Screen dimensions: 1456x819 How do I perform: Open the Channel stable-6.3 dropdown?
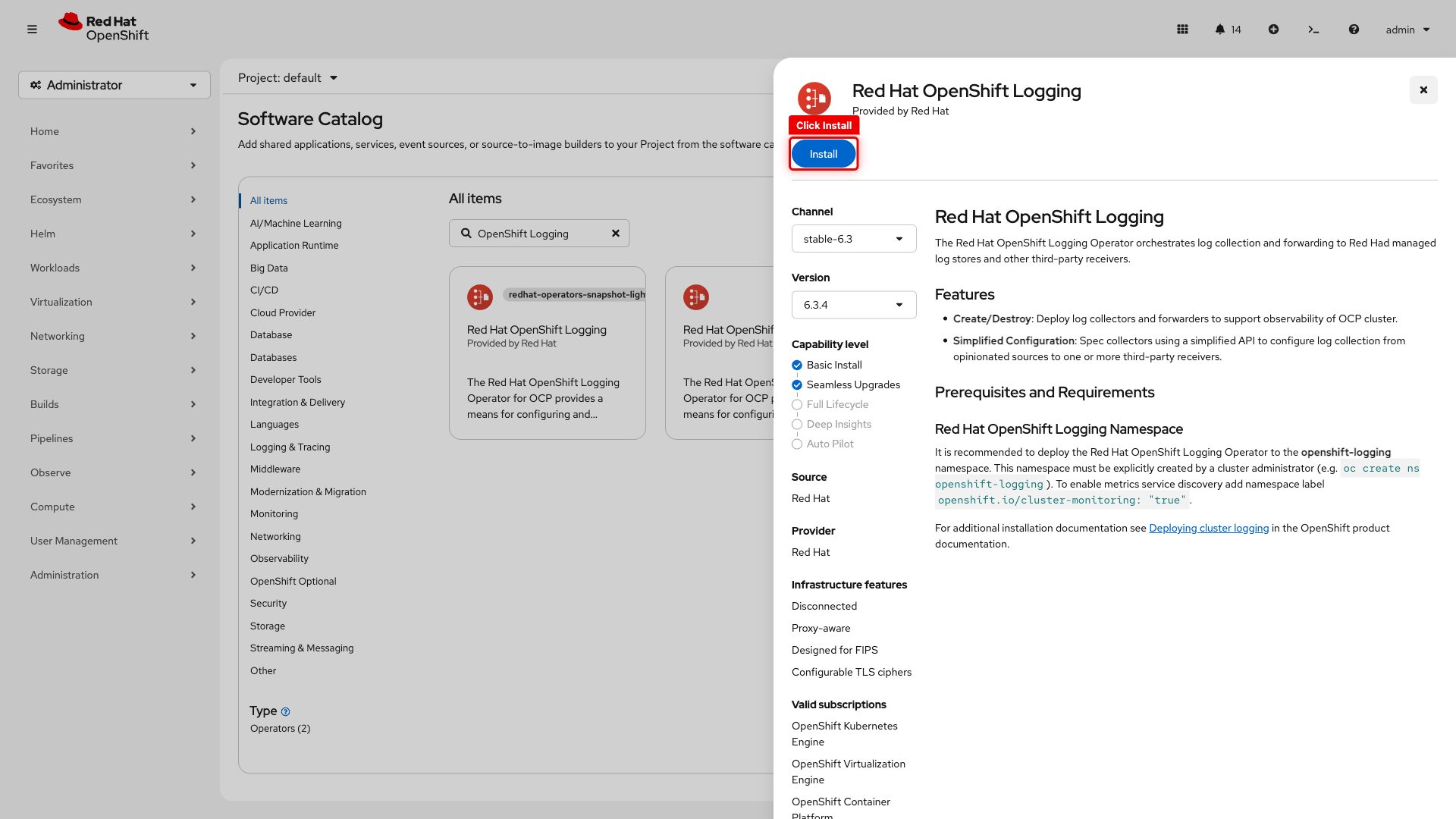tap(853, 238)
